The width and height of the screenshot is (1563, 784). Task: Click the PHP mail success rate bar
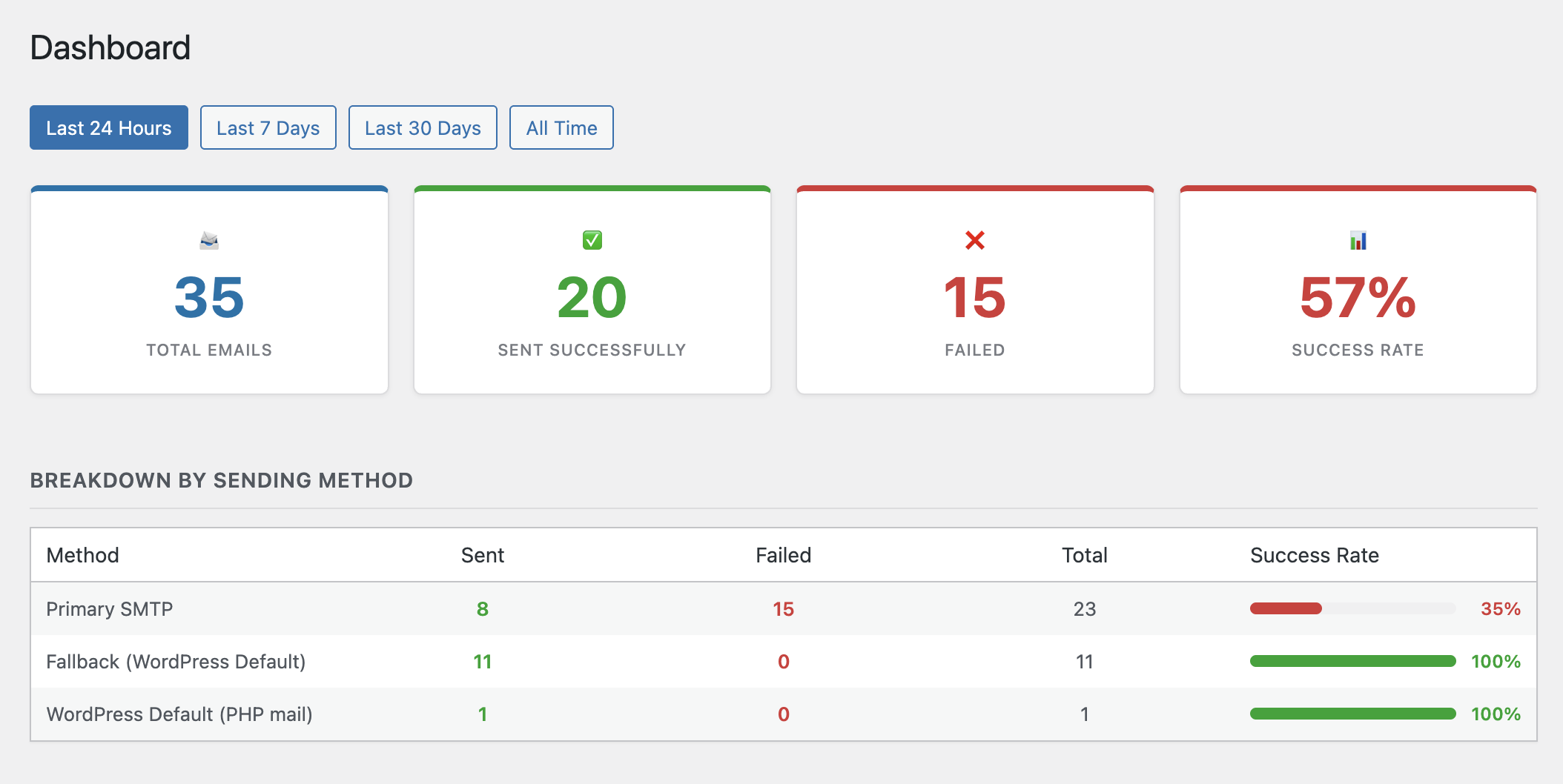point(1352,714)
